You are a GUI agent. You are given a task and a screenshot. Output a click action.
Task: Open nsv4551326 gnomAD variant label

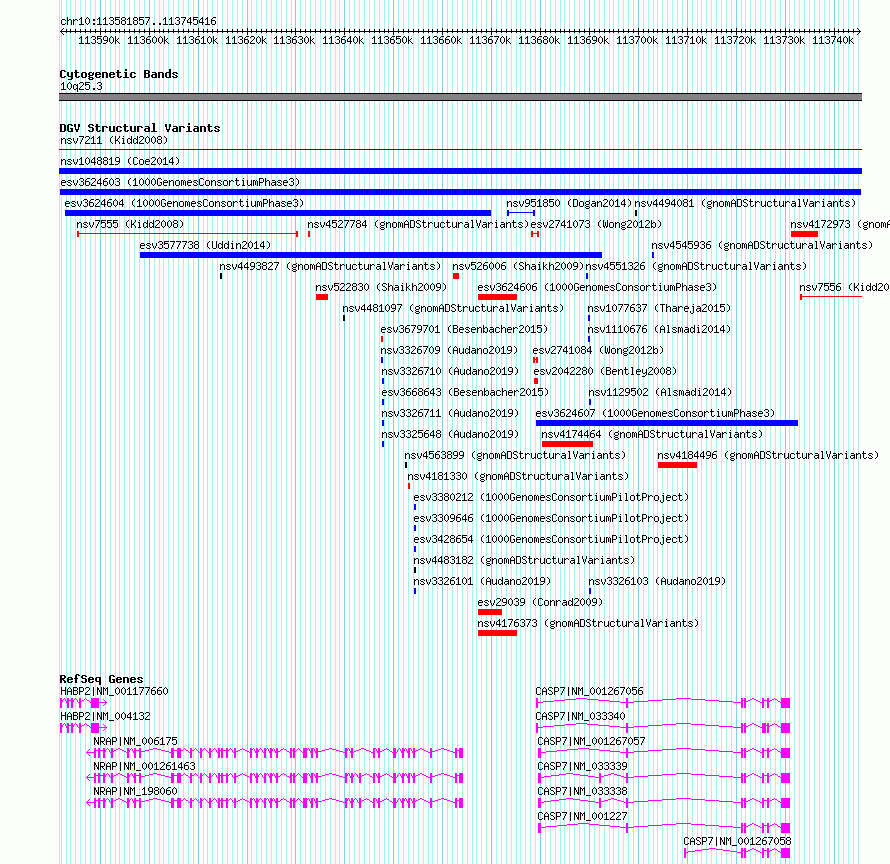pyautogui.click(x=696, y=266)
